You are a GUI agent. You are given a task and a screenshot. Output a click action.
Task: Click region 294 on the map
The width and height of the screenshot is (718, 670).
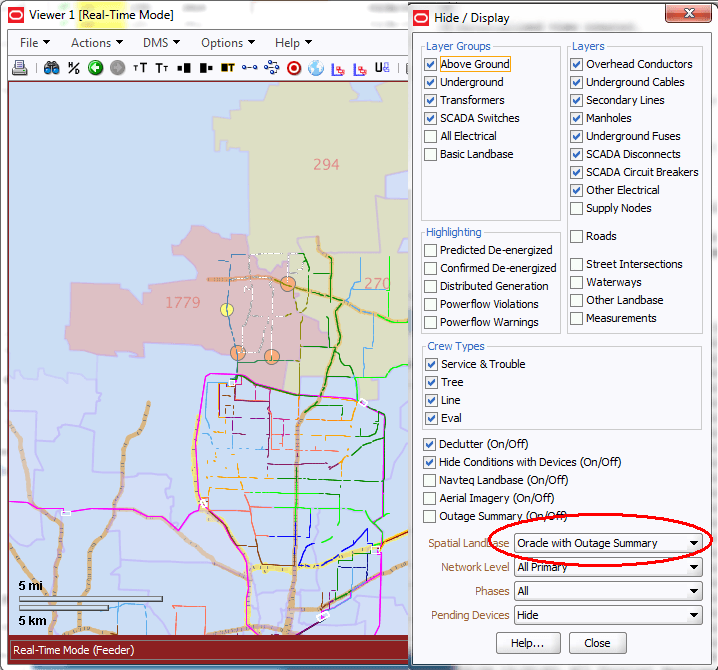(x=326, y=164)
